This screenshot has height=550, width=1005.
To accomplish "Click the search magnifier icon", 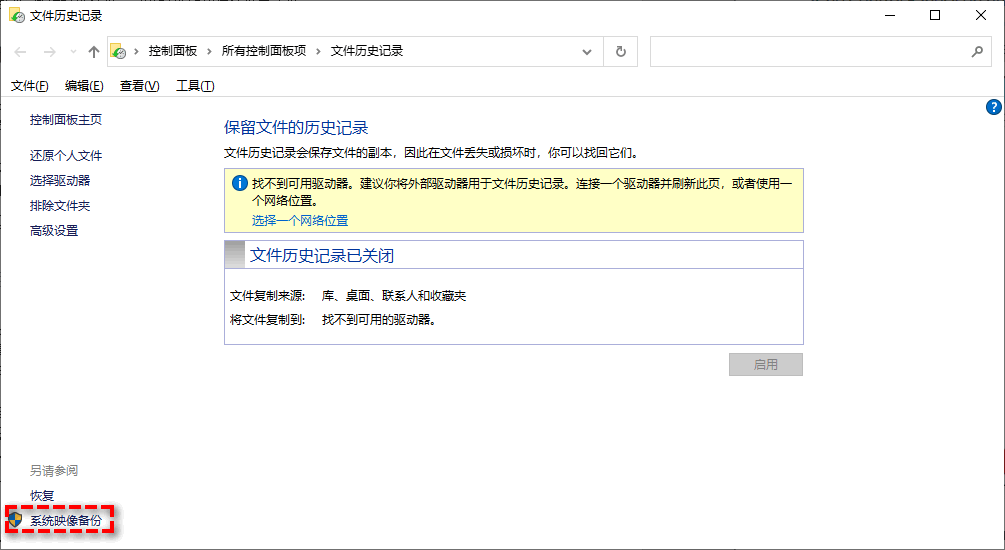I will [977, 52].
